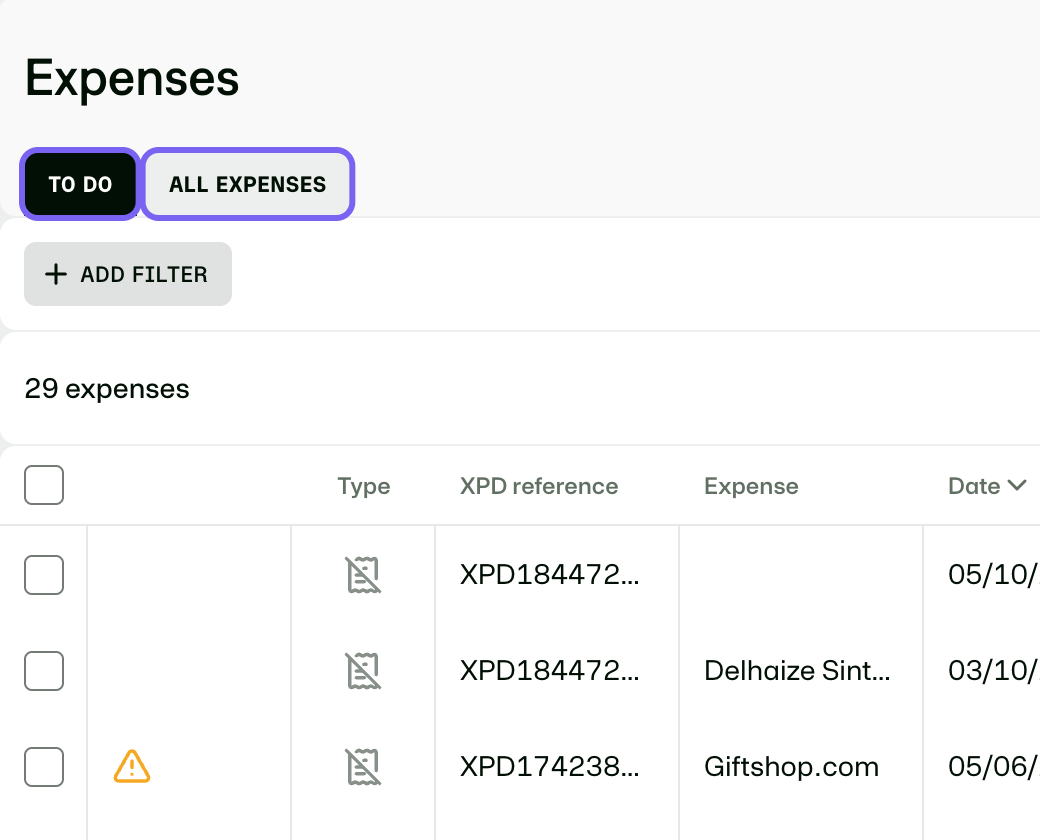Click the 05/06 date in the Giftshop.com row
This screenshot has height=840, width=1040.
(x=994, y=767)
